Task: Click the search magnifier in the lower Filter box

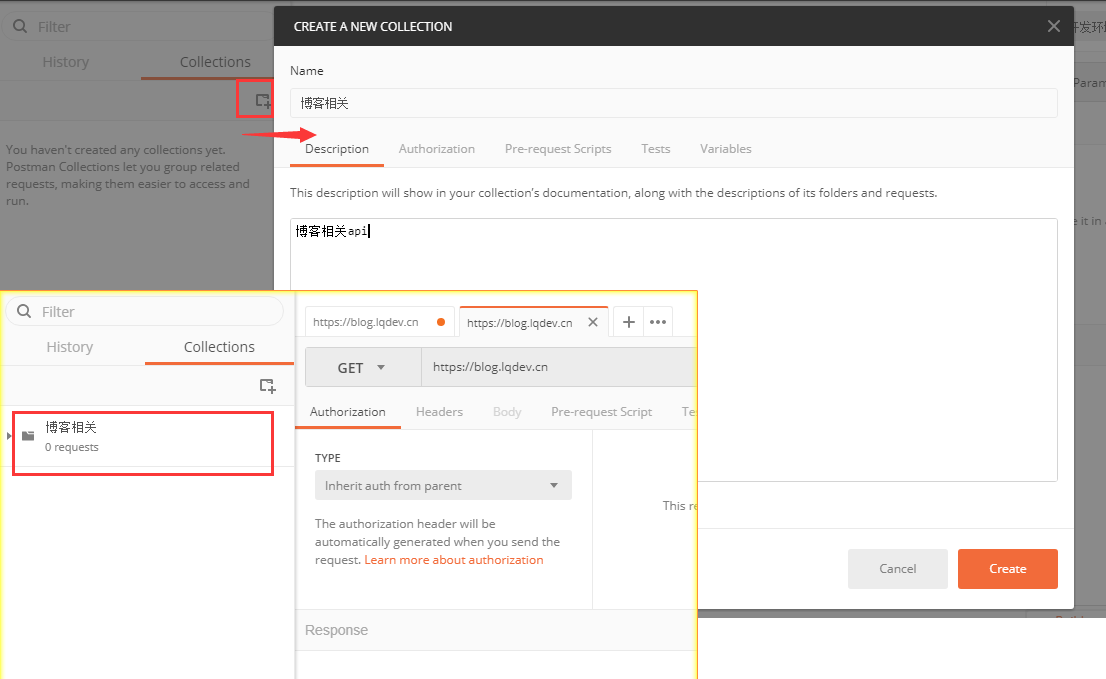Action: 24,311
